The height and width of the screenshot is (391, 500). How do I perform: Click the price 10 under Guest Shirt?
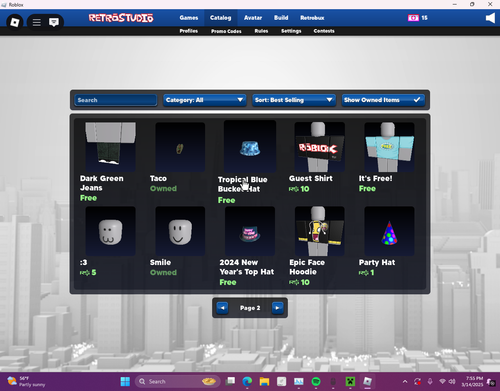click(x=299, y=189)
